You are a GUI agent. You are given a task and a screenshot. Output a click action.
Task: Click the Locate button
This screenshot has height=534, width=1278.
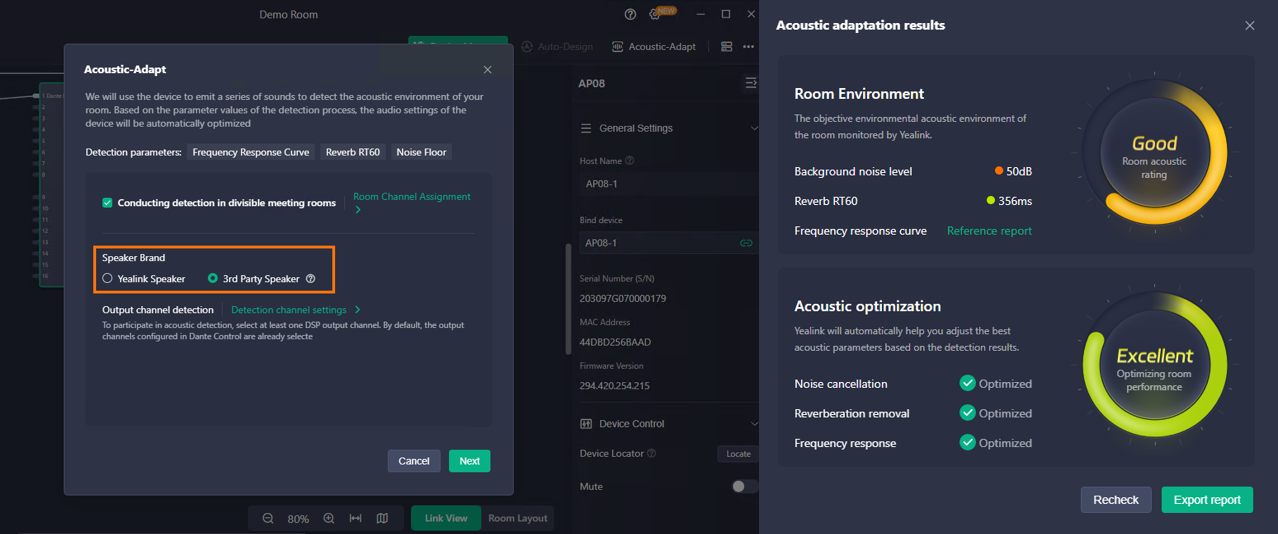[738, 454]
